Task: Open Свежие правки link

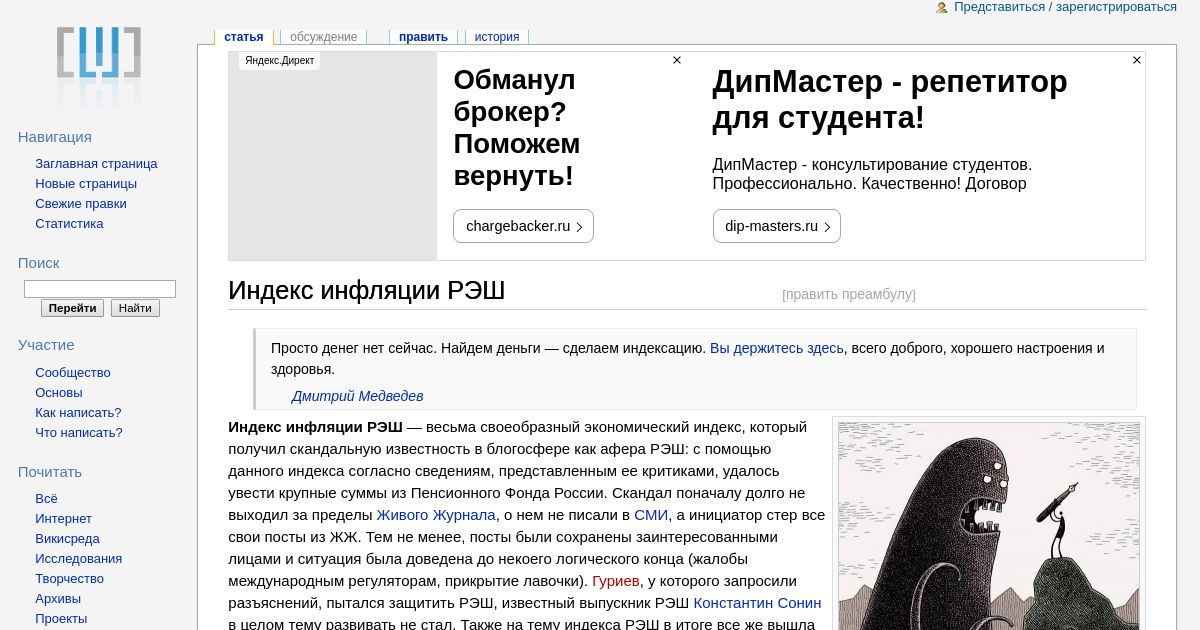Action: point(81,203)
